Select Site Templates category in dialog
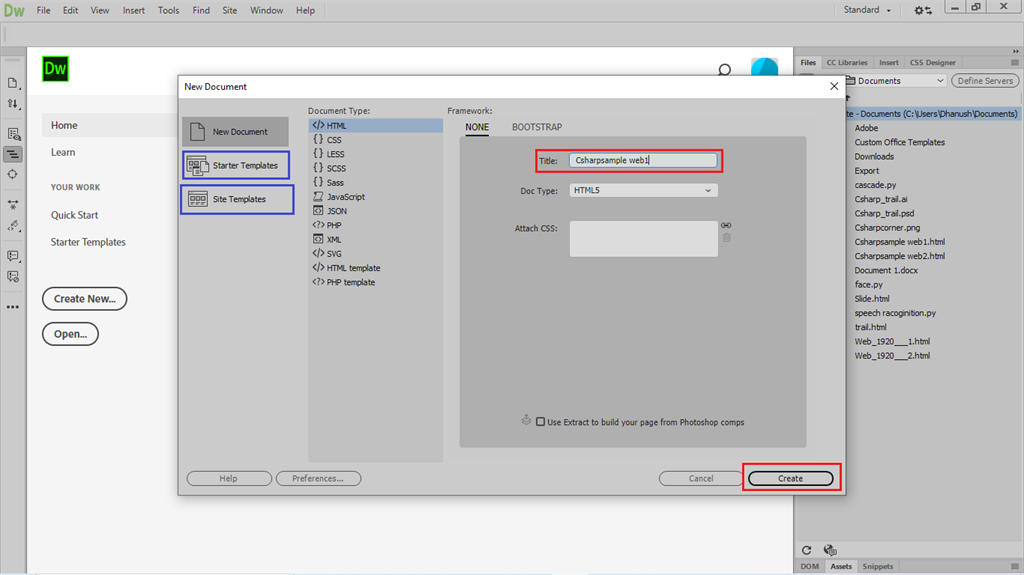 (237, 199)
